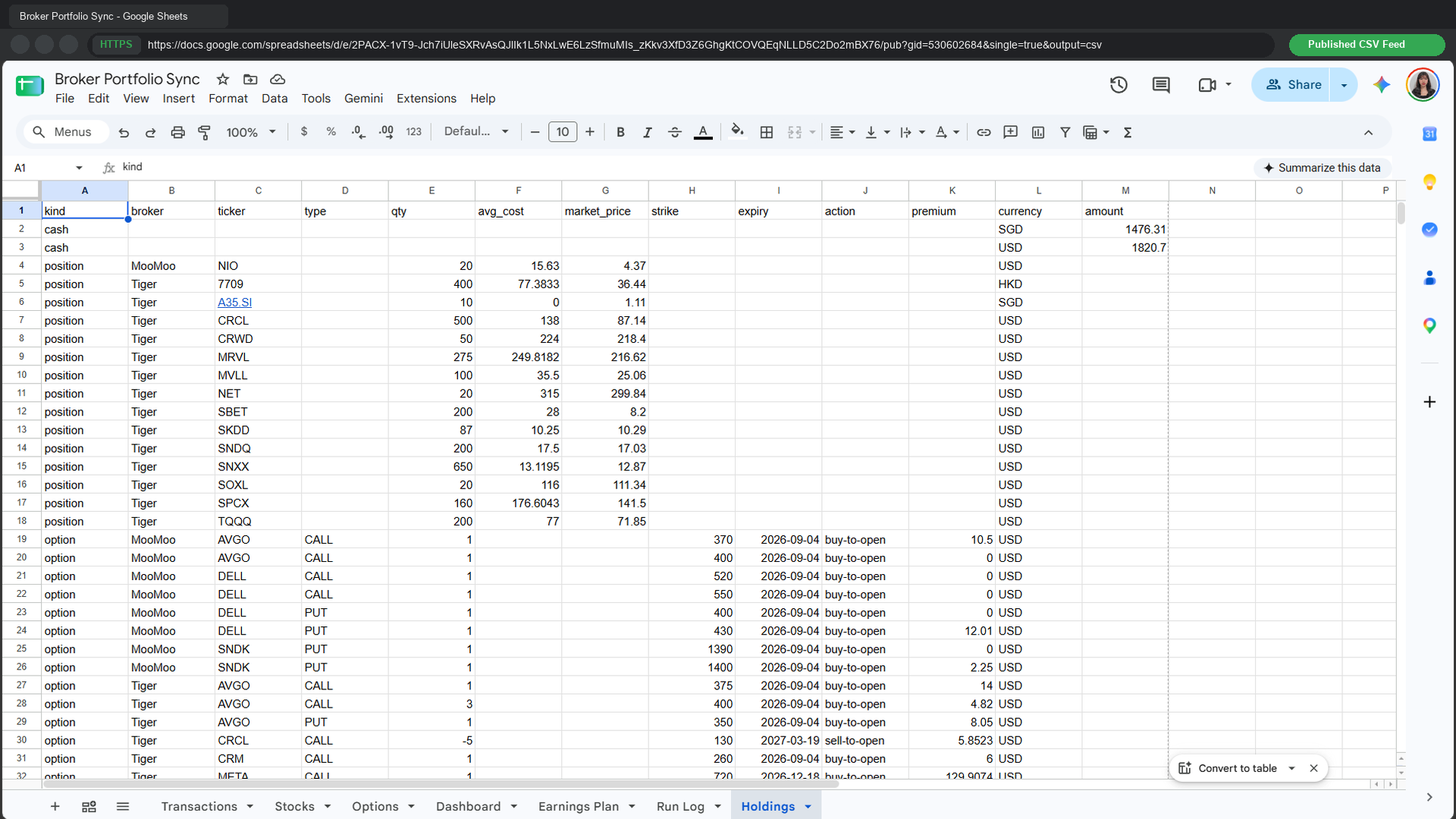Insert a link with the link icon

coord(984,132)
